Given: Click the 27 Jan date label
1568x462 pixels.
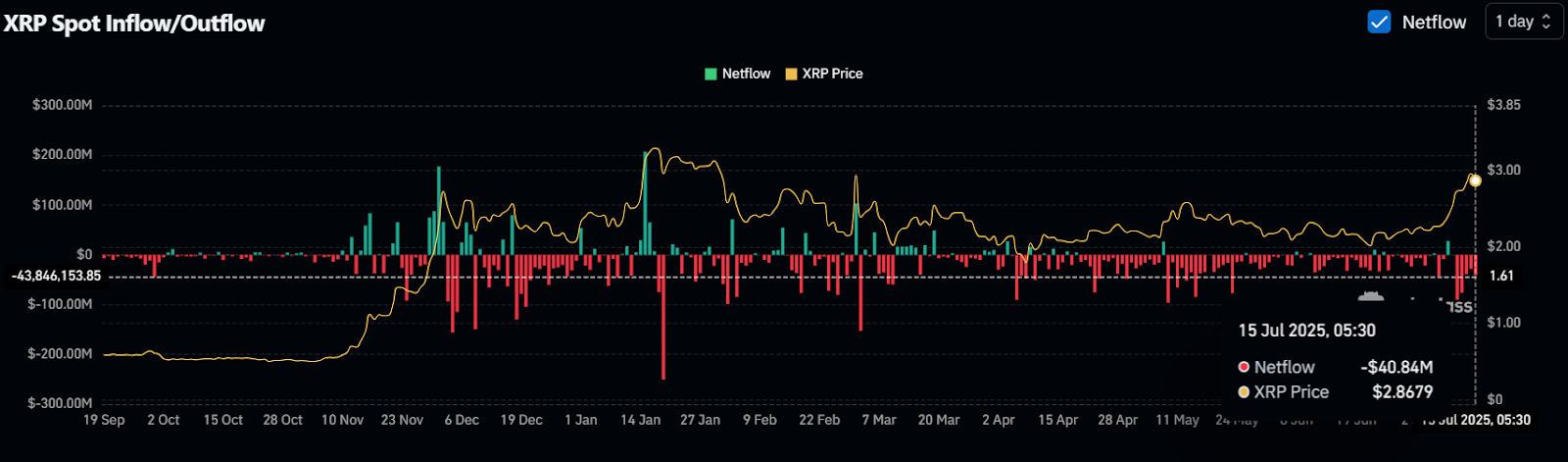Looking at the screenshot, I should click(701, 420).
